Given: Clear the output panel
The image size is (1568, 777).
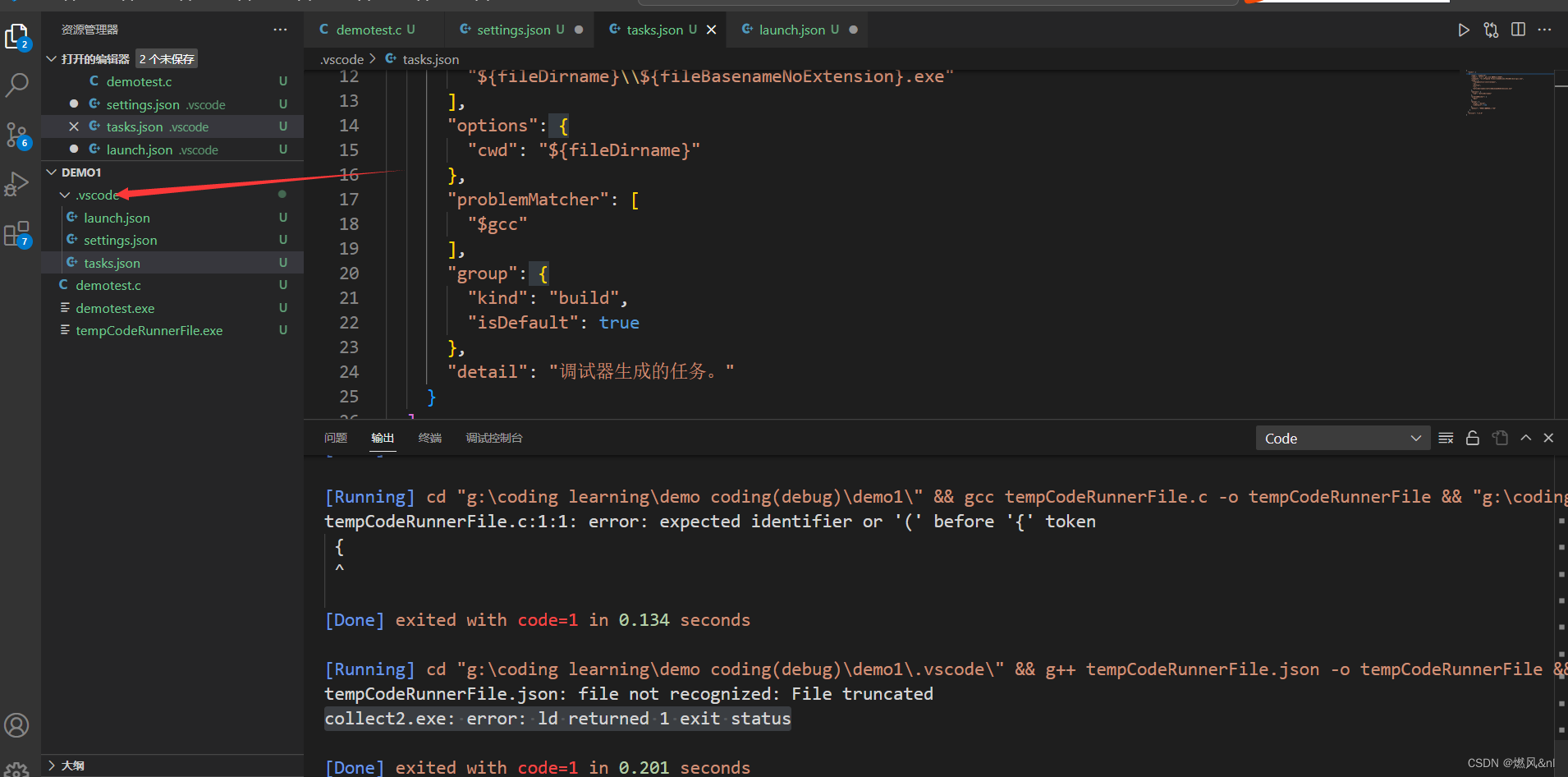Looking at the screenshot, I should [x=1446, y=438].
